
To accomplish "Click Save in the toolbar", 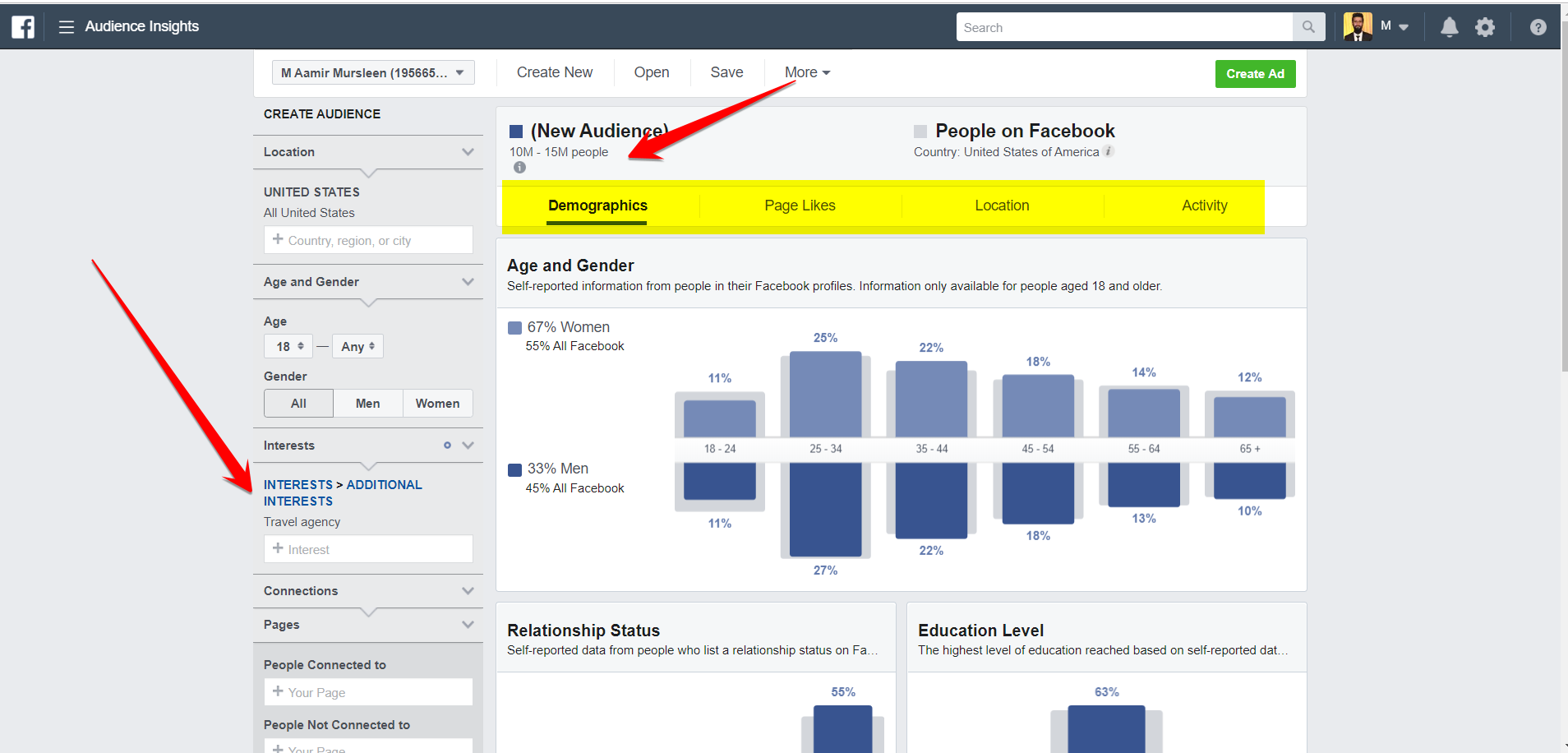I will 726,72.
